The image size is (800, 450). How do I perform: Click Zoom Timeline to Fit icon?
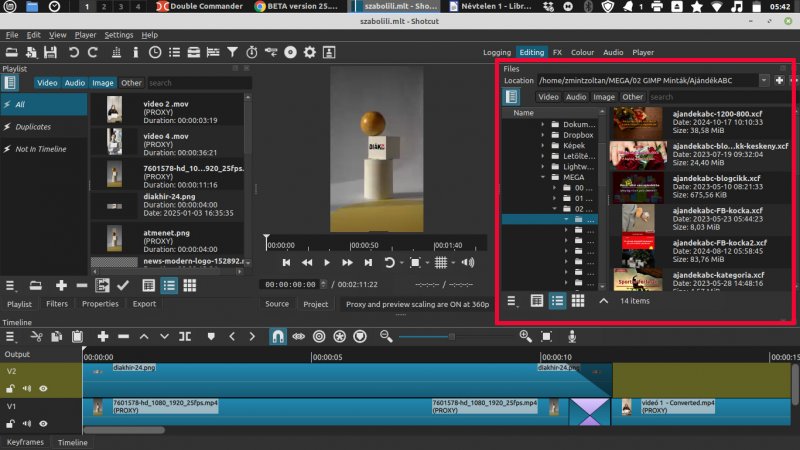[546, 337]
